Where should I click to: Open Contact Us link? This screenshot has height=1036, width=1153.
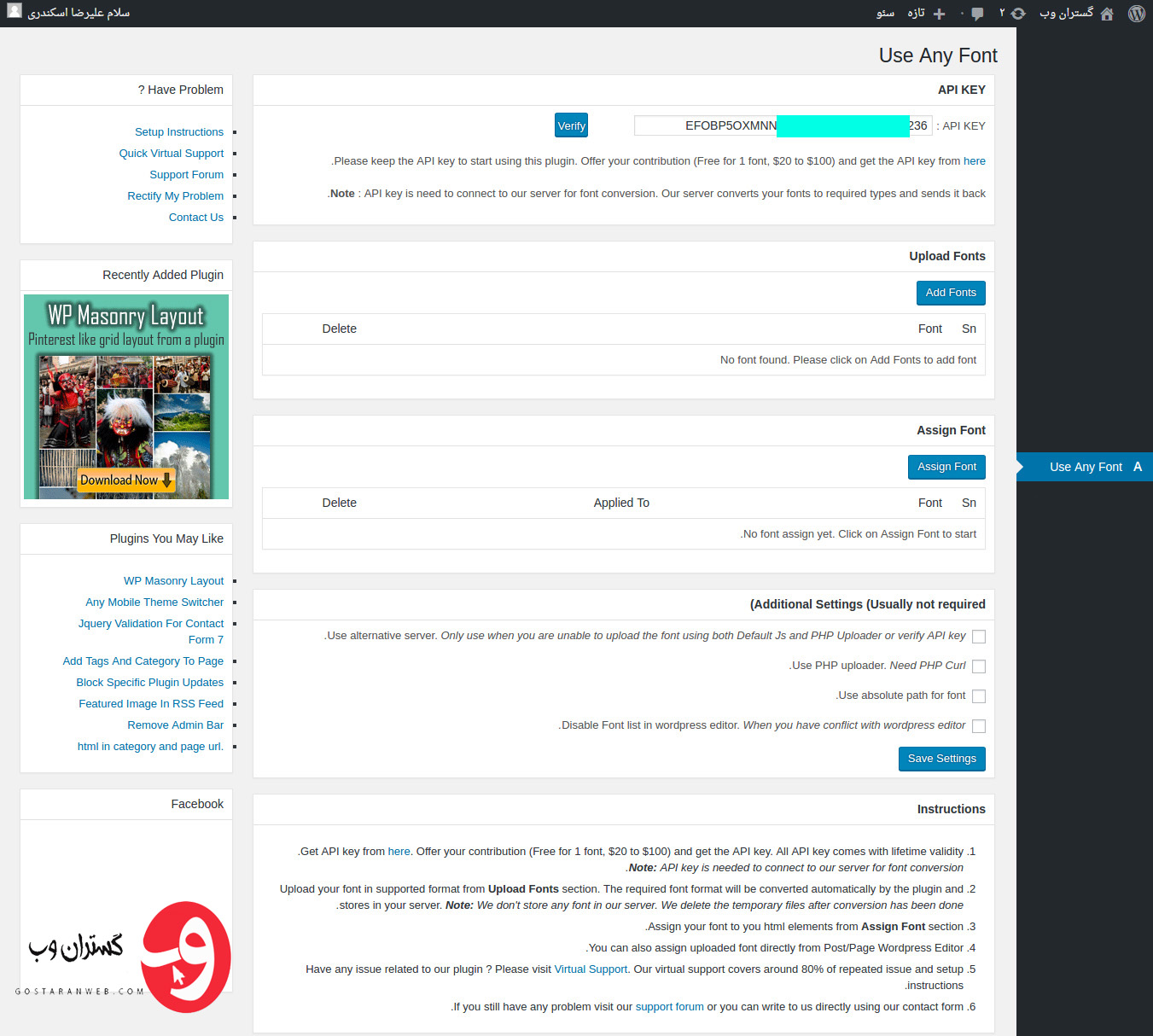[196, 218]
